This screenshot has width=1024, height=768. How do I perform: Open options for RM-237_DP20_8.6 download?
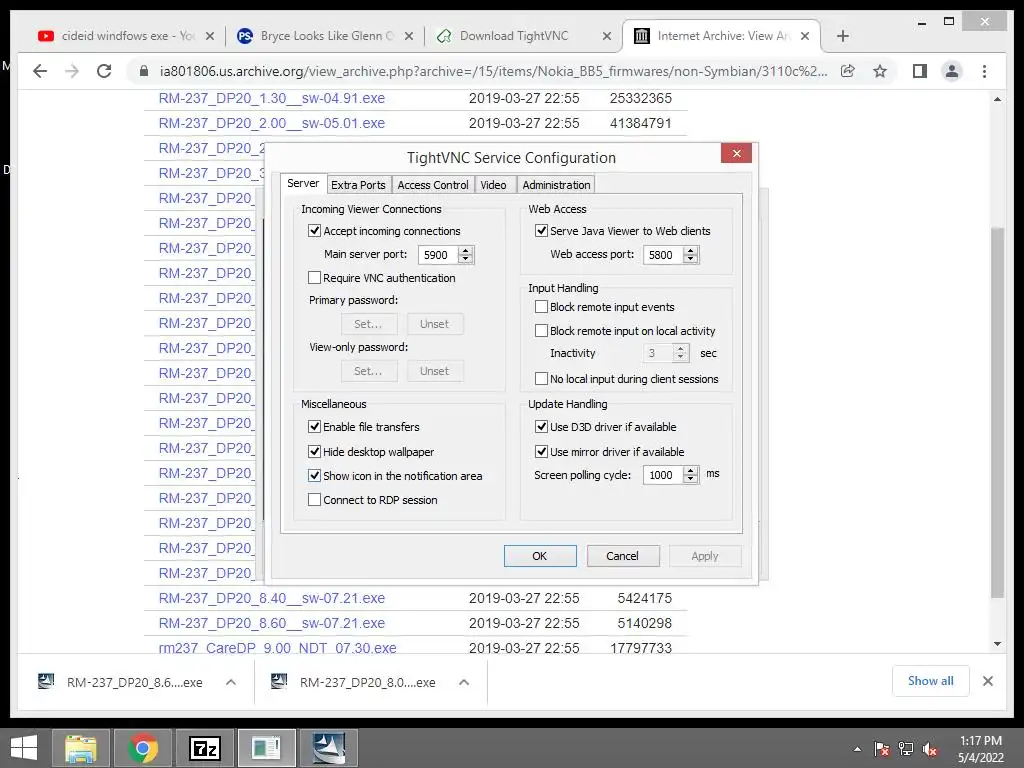(x=231, y=682)
